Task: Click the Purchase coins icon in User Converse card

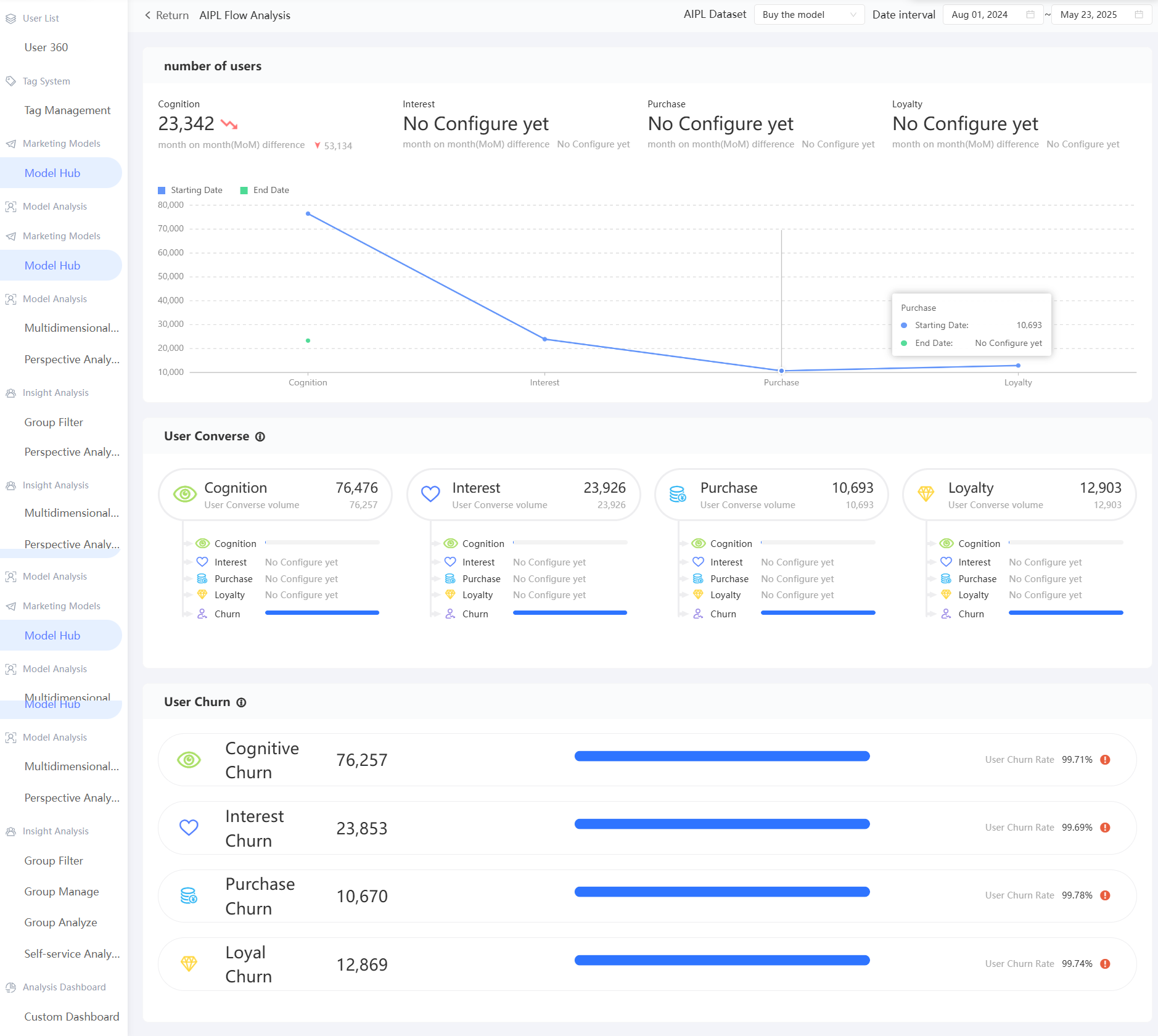Action: point(678,494)
